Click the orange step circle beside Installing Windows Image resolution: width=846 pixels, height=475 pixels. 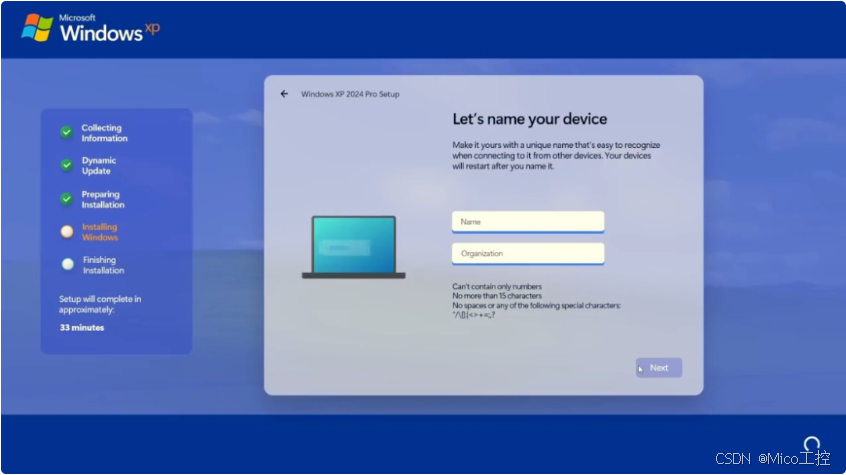coord(67,232)
